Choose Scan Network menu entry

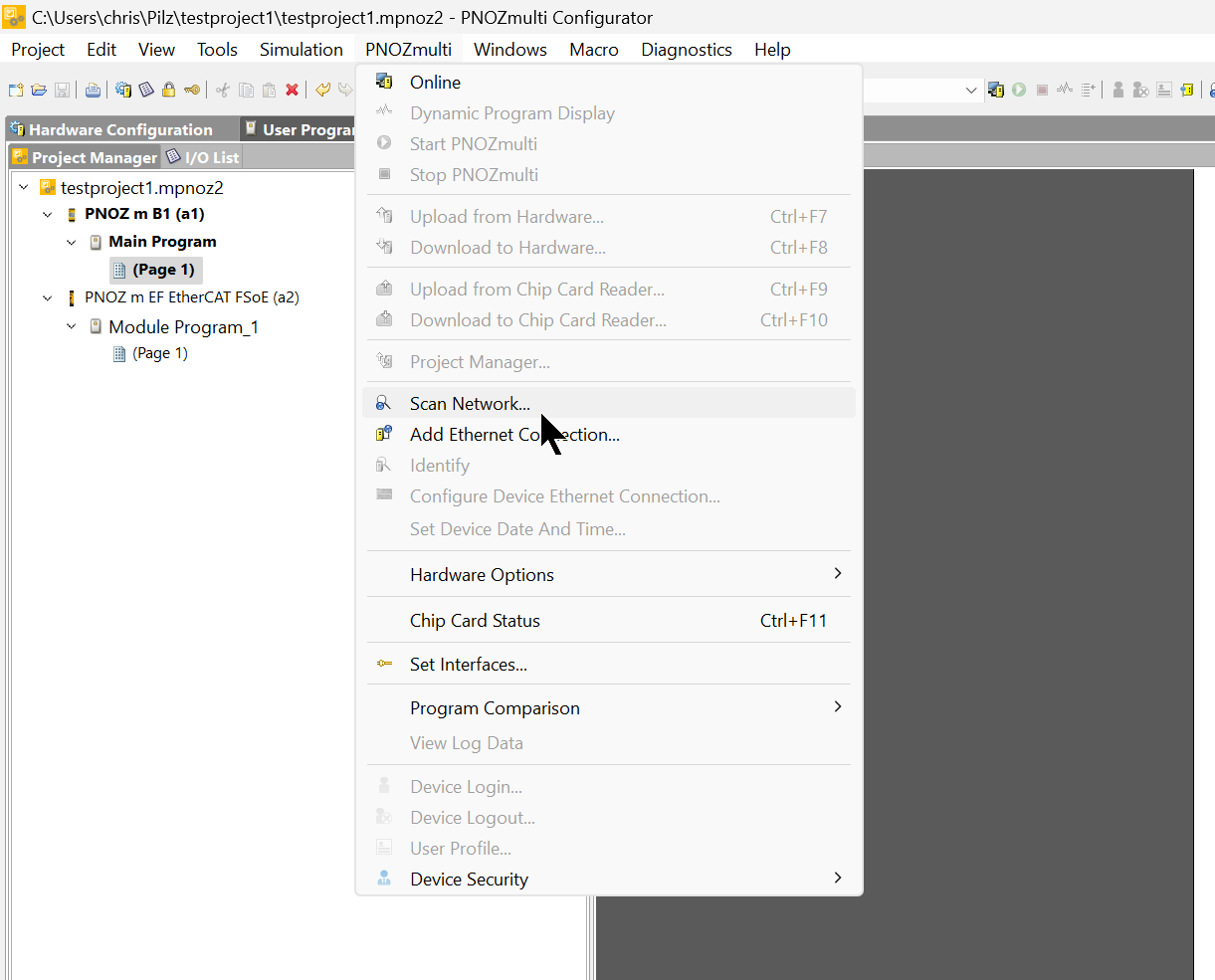(x=609, y=403)
